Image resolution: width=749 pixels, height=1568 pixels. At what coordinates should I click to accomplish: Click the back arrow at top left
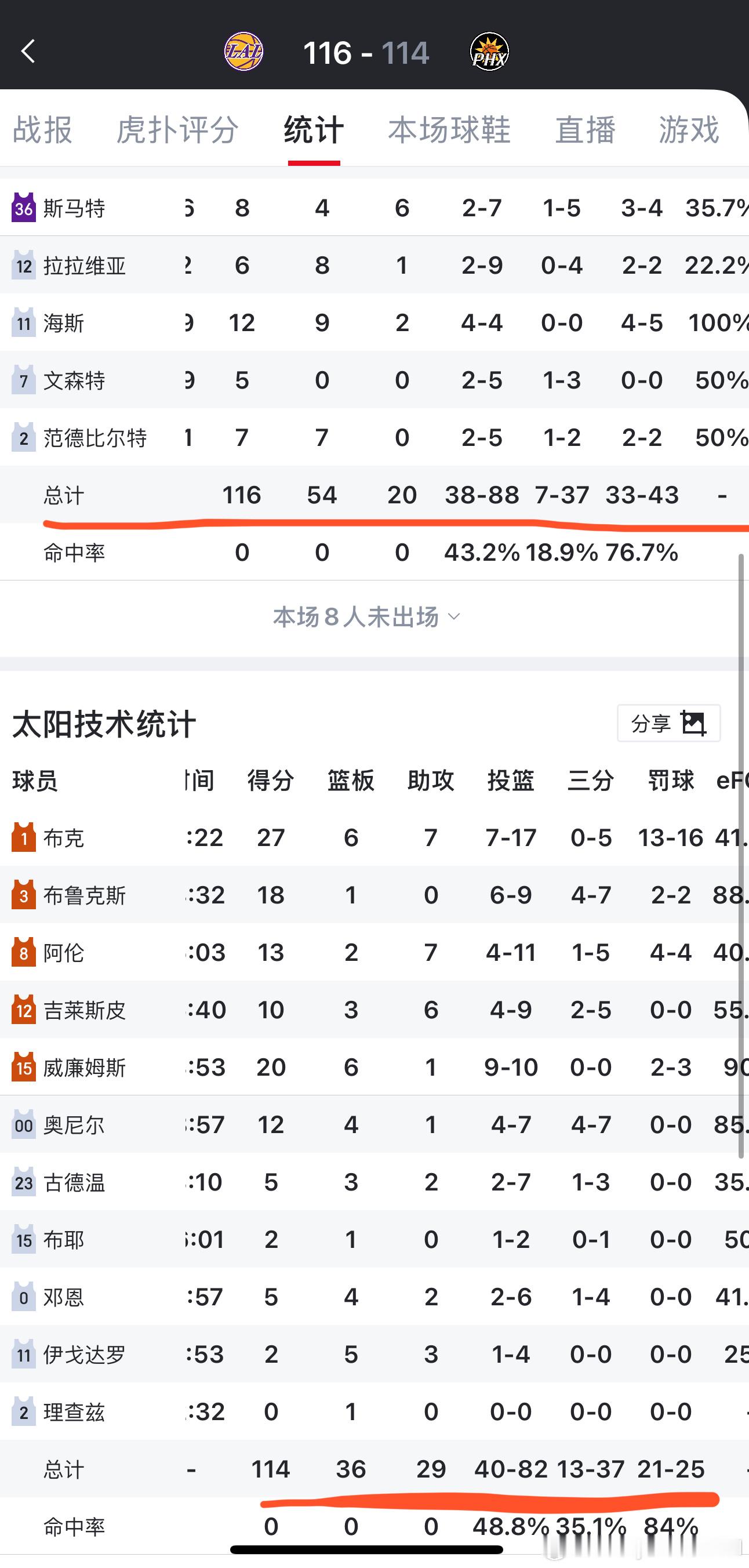point(28,52)
